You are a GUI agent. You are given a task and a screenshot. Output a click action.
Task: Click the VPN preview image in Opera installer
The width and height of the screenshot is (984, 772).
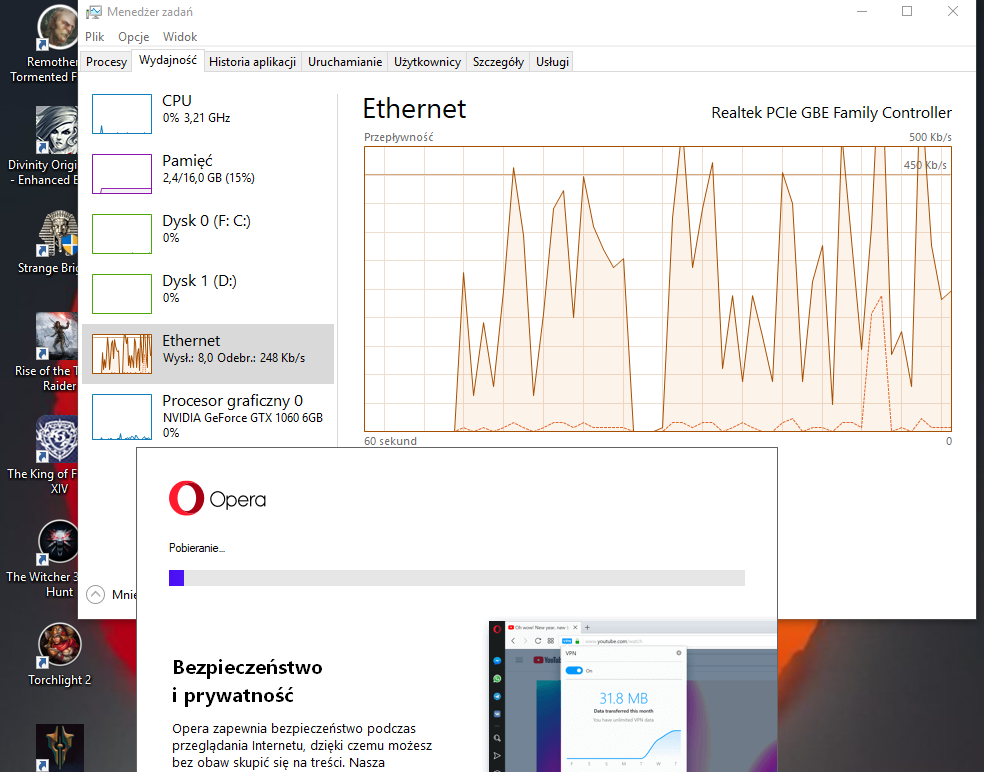[633, 696]
